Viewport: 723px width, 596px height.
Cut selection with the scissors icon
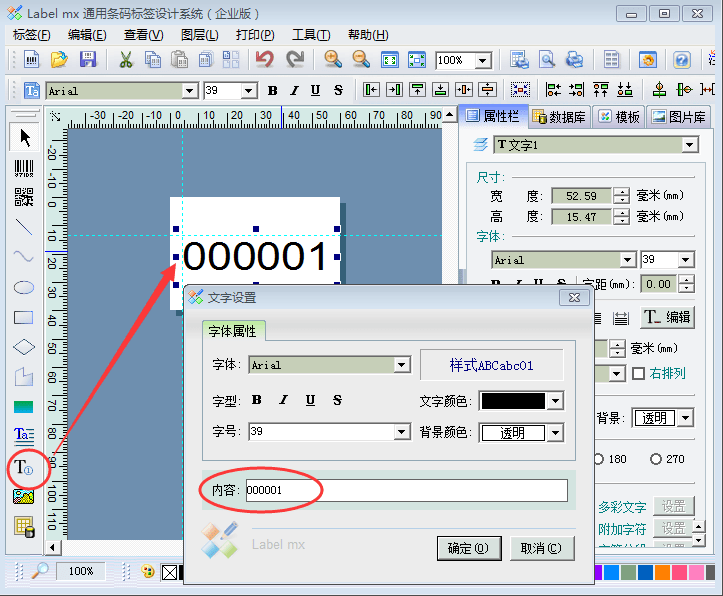click(x=125, y=60)
